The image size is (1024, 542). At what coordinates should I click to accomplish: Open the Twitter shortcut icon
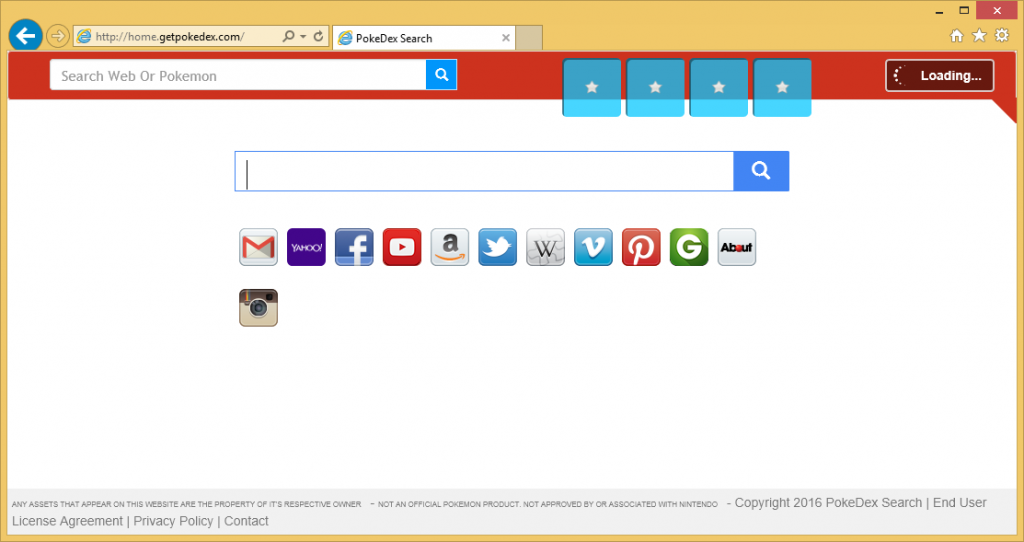498,247
